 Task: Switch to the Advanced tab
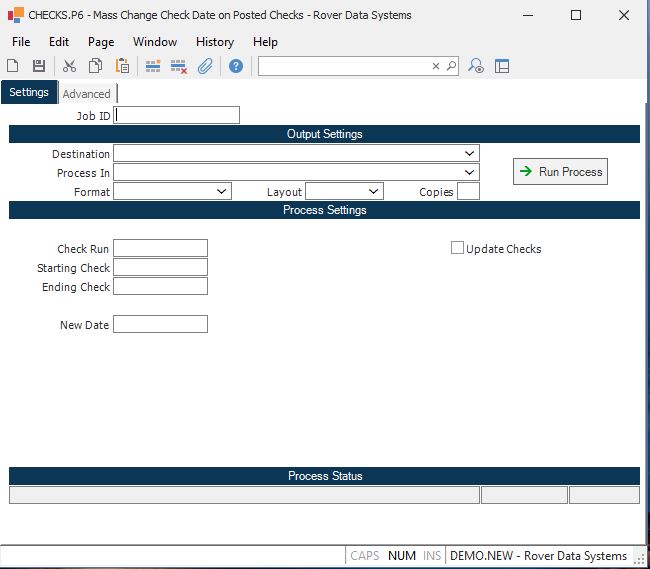pos(87,94)
